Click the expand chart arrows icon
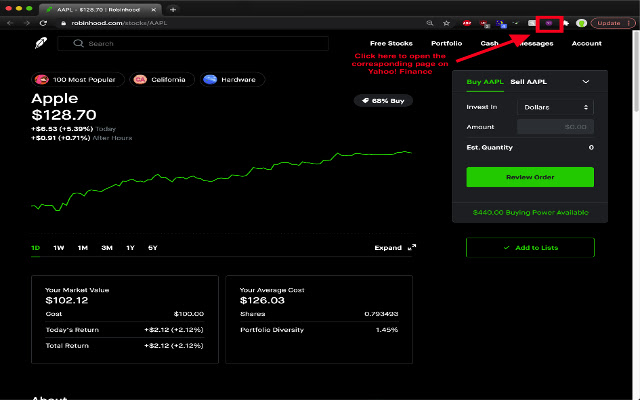640x400 pixels. click(412, 247)
